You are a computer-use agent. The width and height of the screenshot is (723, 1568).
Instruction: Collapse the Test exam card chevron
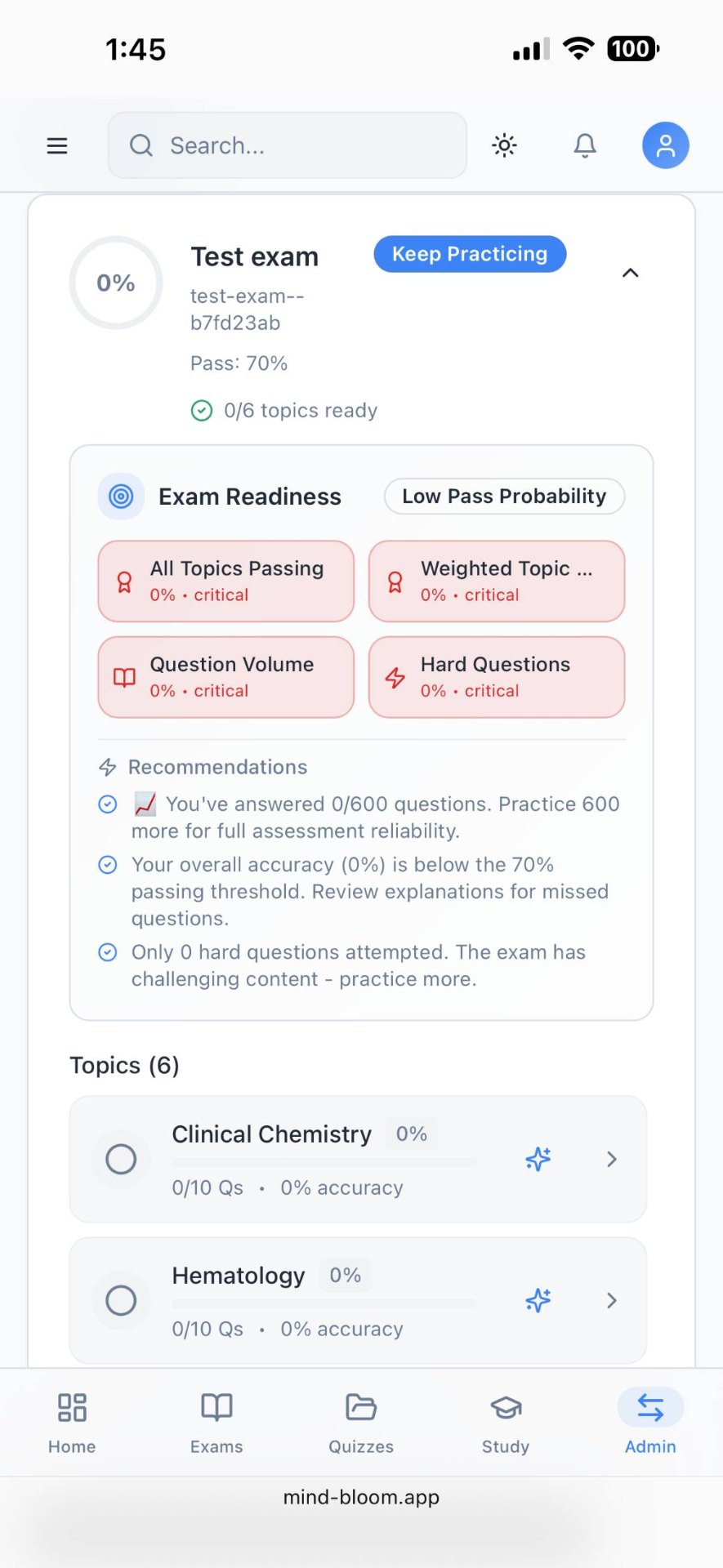[631, 273]
